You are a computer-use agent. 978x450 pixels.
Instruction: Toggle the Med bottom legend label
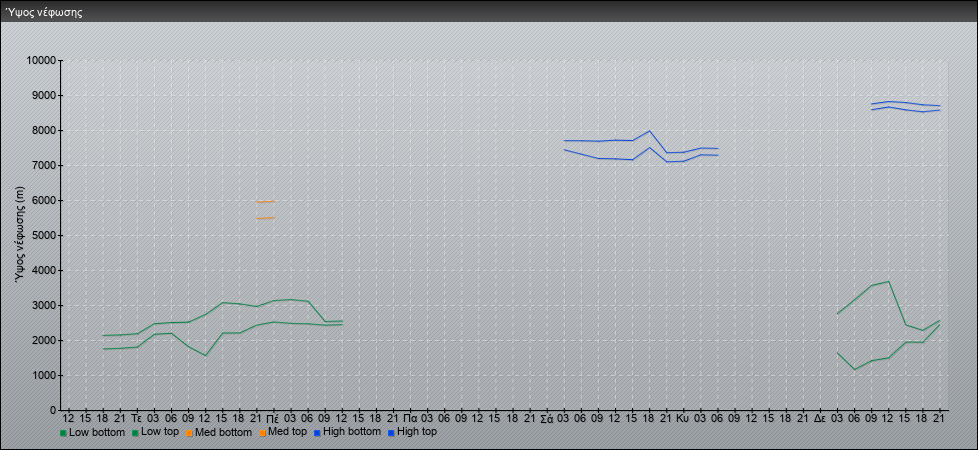pos(223,432)
